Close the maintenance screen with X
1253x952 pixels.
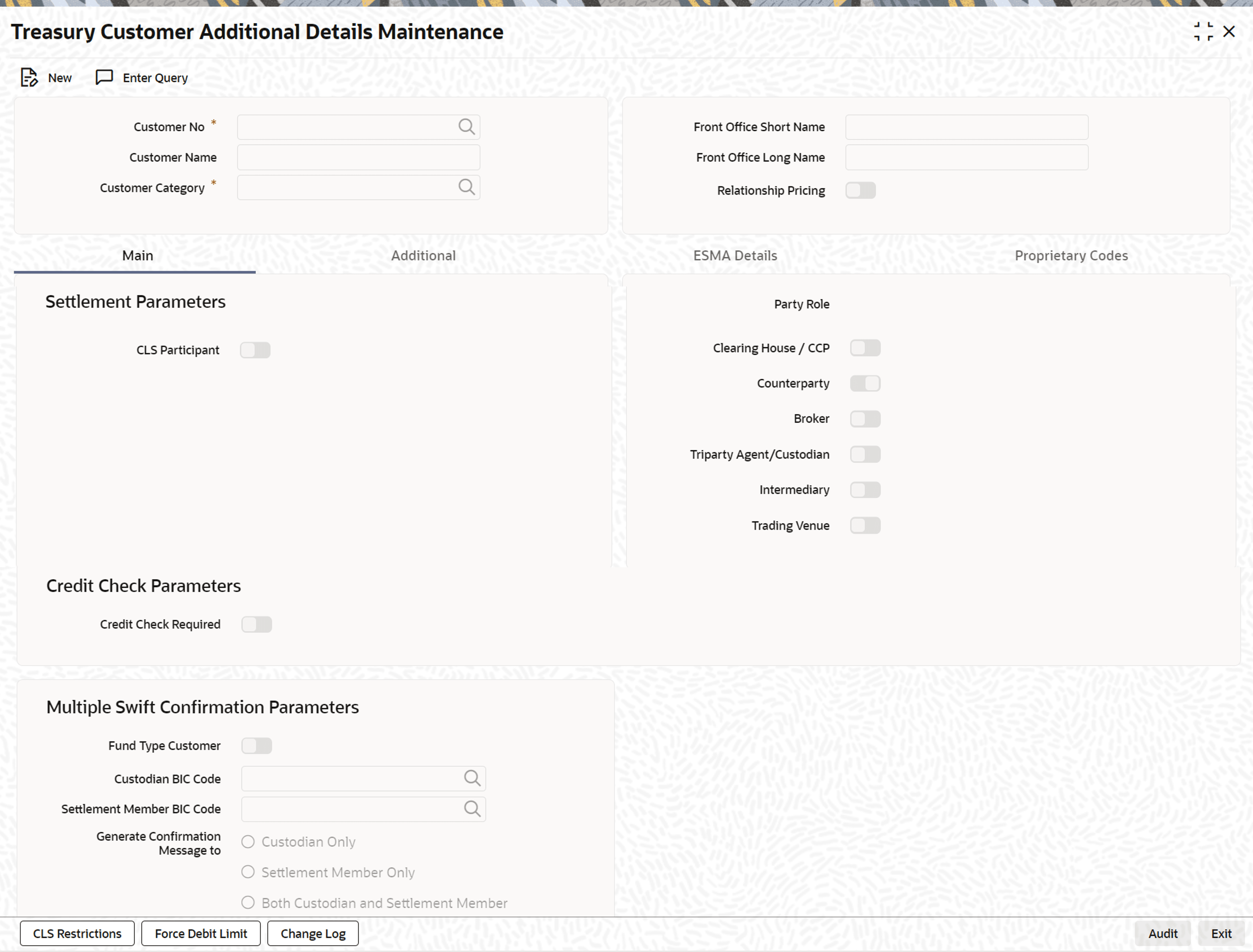pyautogui.click(x=1229, y=32)
